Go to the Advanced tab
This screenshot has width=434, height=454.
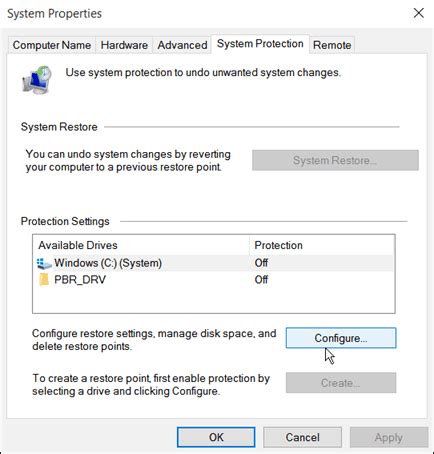point(182,45)
